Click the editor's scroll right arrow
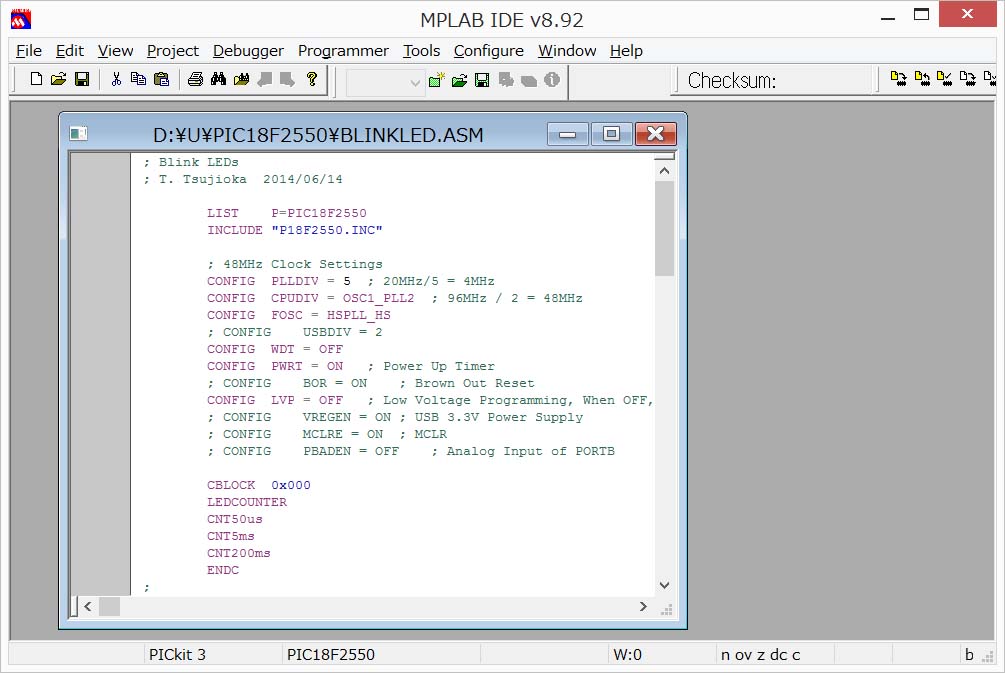Image resolution: width=1005 pixels, height=673 pixels. click(643, 606)
